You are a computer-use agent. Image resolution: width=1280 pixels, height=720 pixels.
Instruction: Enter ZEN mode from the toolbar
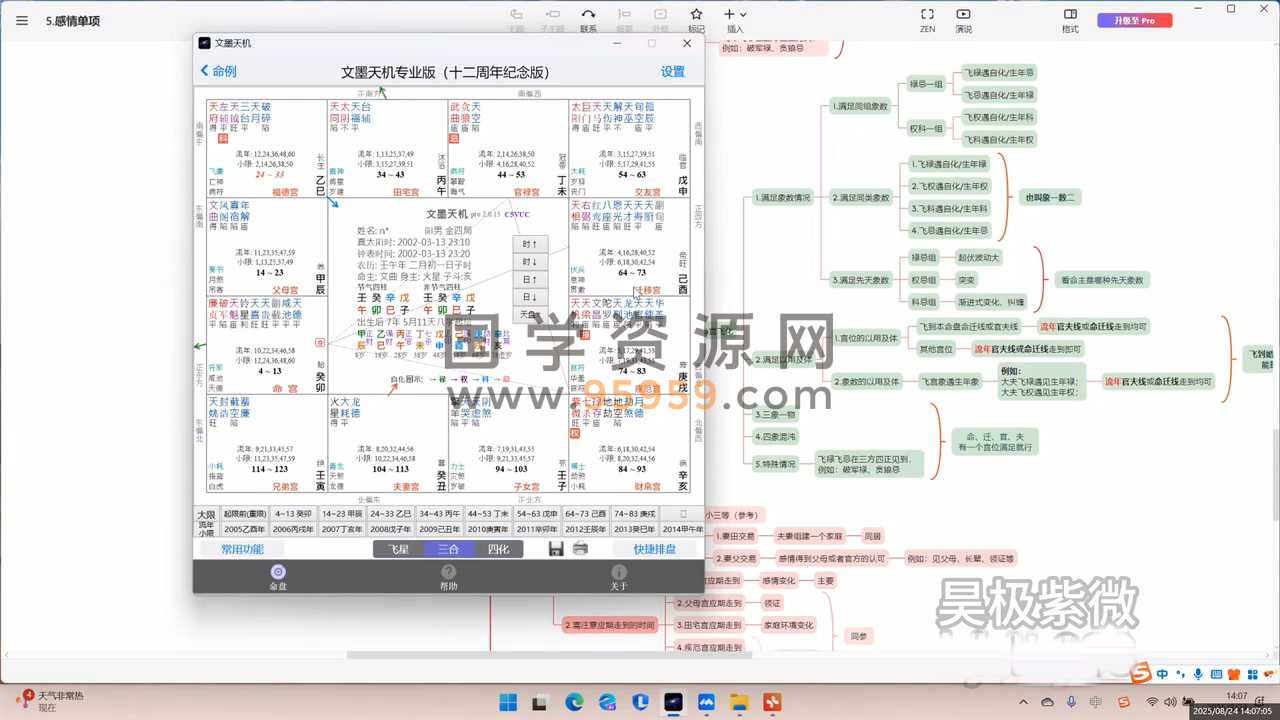click(x=927, y=19)
